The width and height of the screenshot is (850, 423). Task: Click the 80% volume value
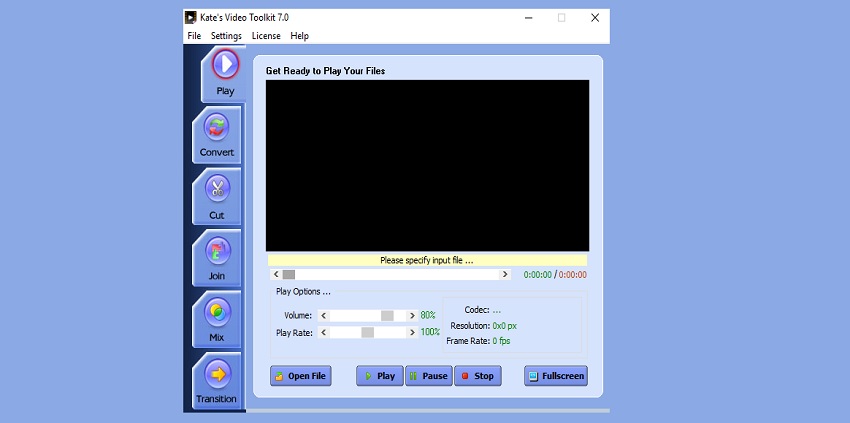point(428,316)
